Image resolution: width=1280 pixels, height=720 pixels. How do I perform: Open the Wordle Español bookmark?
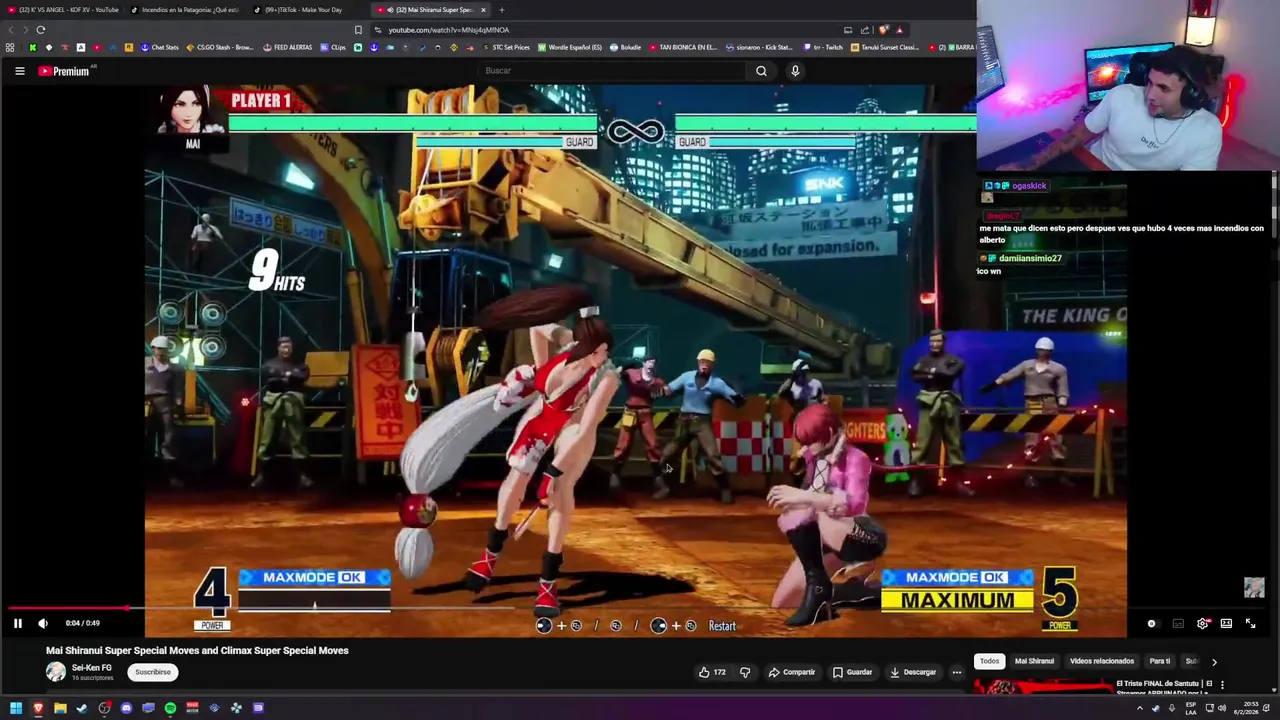point(570,47)
